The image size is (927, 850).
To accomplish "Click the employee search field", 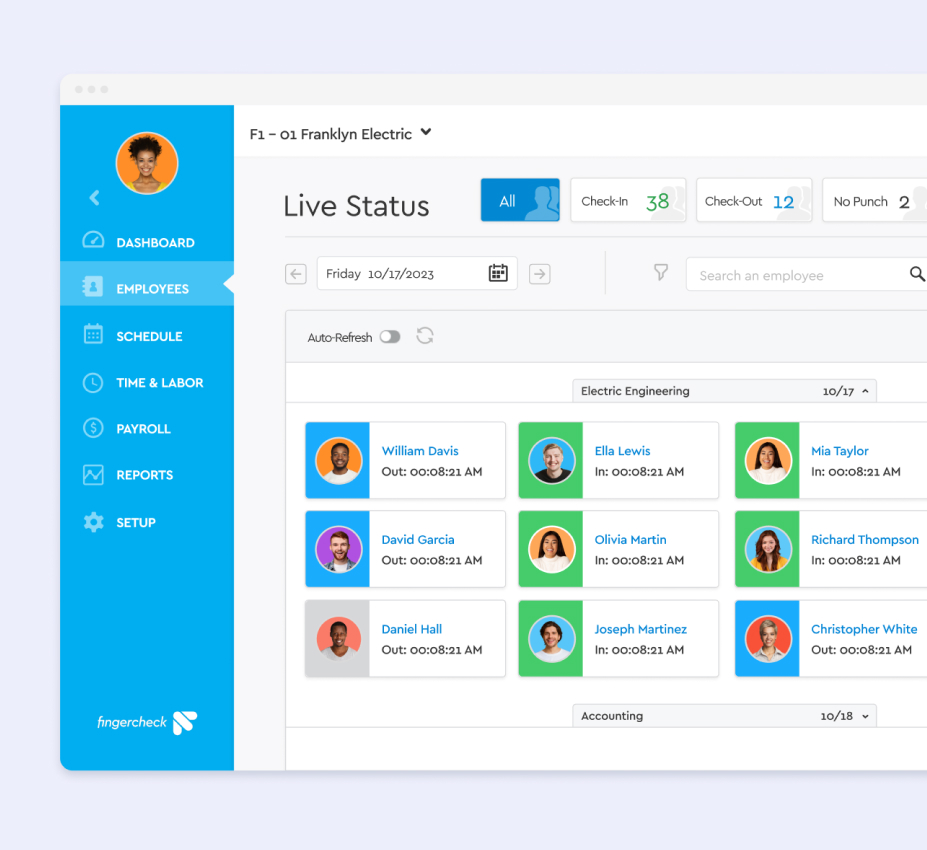I will 790,274.
